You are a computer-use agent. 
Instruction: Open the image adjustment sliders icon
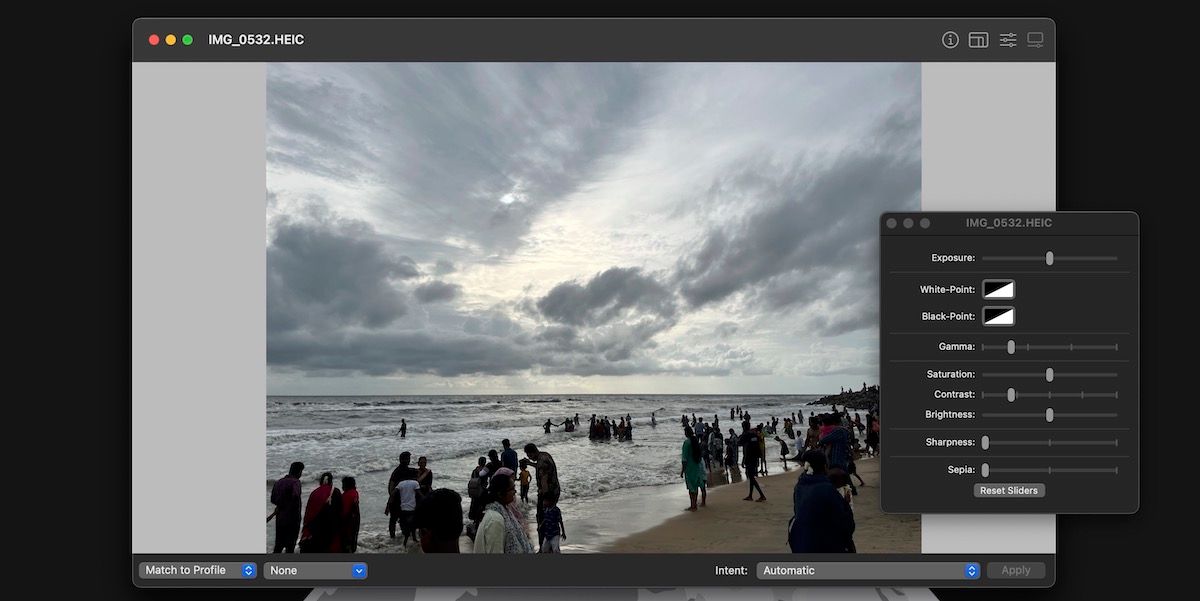pyautogui.click(x=1007, y=39)
